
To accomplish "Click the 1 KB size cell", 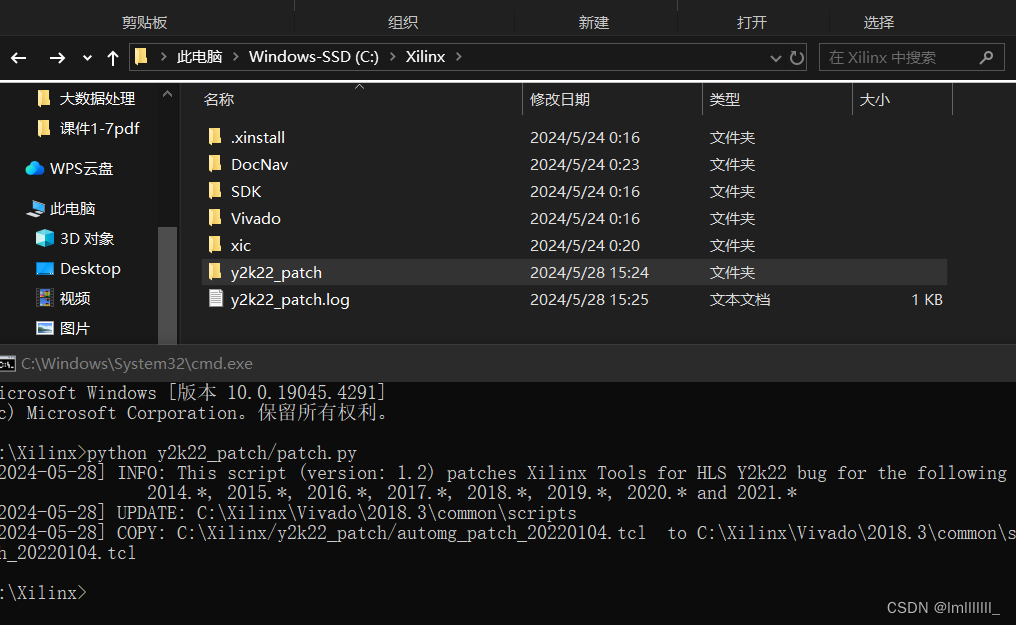I will coord(927,300).
